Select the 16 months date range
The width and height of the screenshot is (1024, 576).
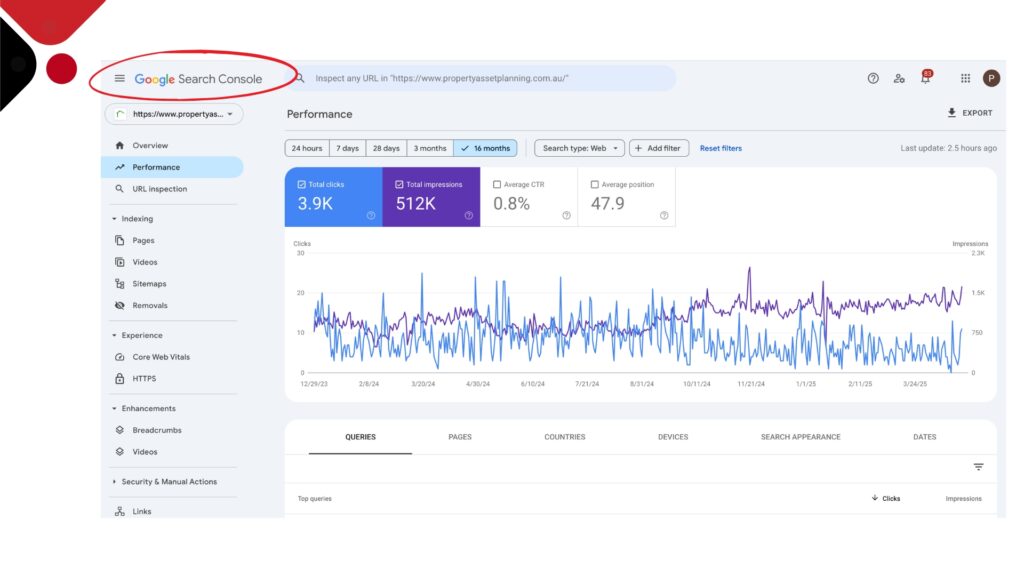(x=485, y=148)
